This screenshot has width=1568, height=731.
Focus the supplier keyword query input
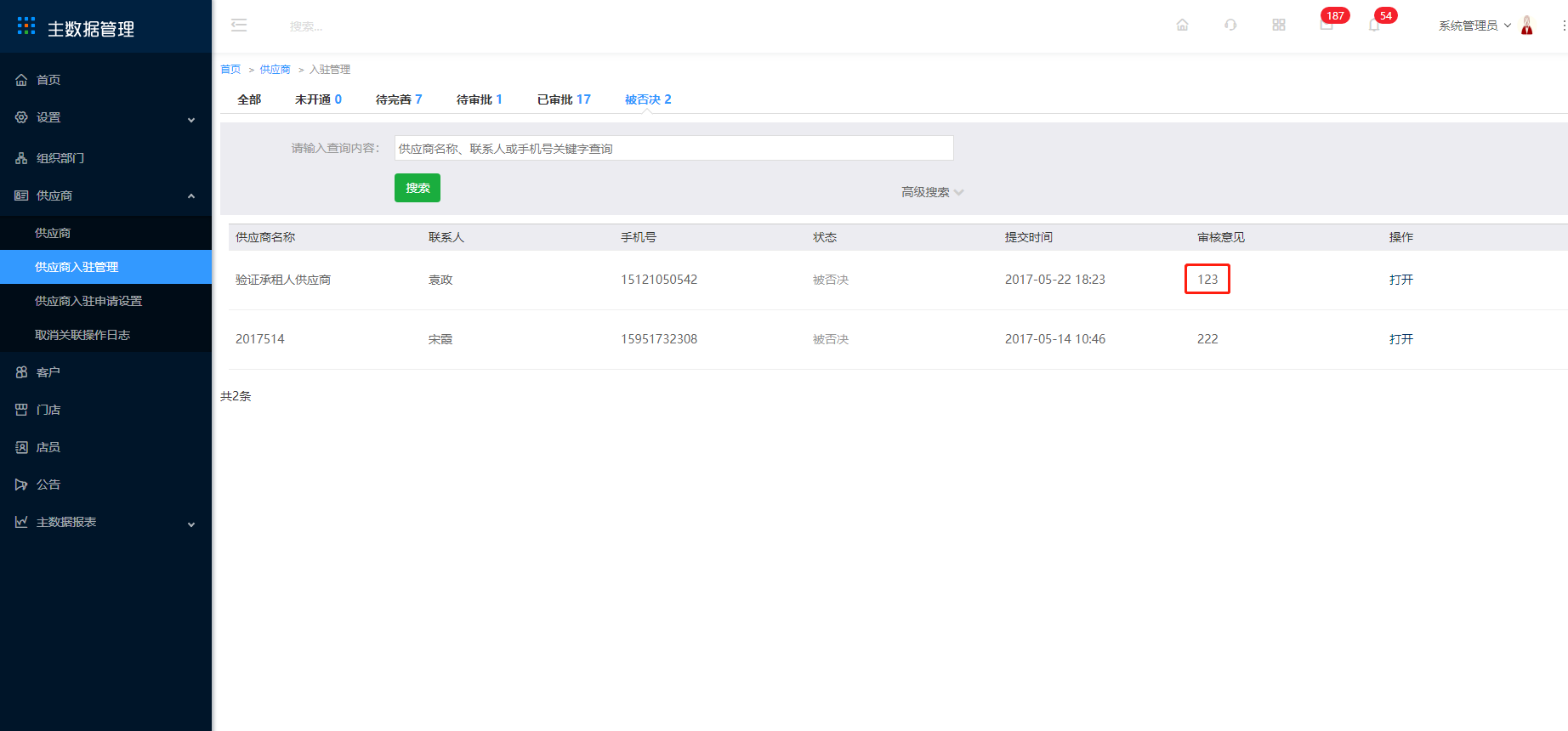[x=673, y=148]
